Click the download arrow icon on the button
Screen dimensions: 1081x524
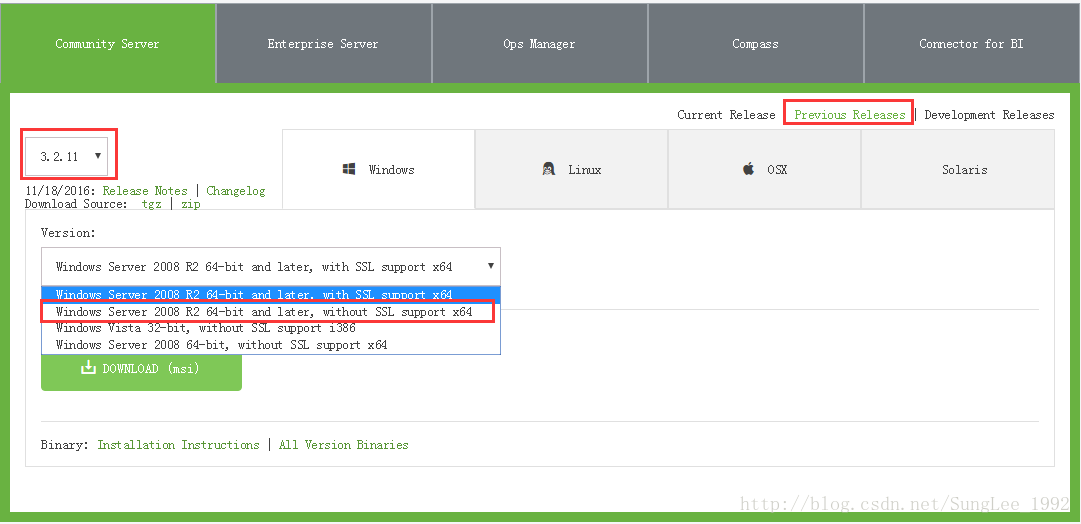(x=88, y=367)
